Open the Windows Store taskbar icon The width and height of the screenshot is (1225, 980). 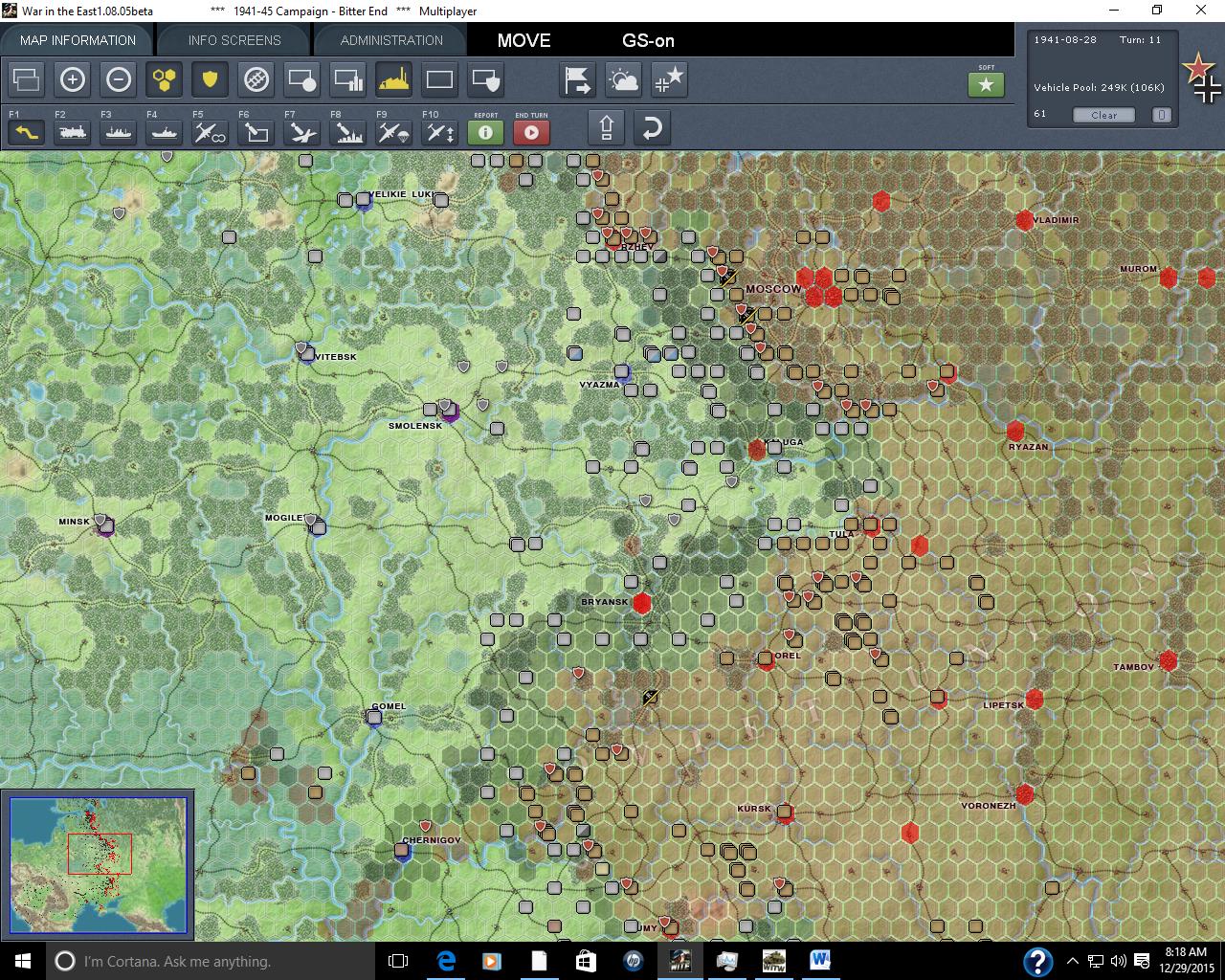[586, 961]
